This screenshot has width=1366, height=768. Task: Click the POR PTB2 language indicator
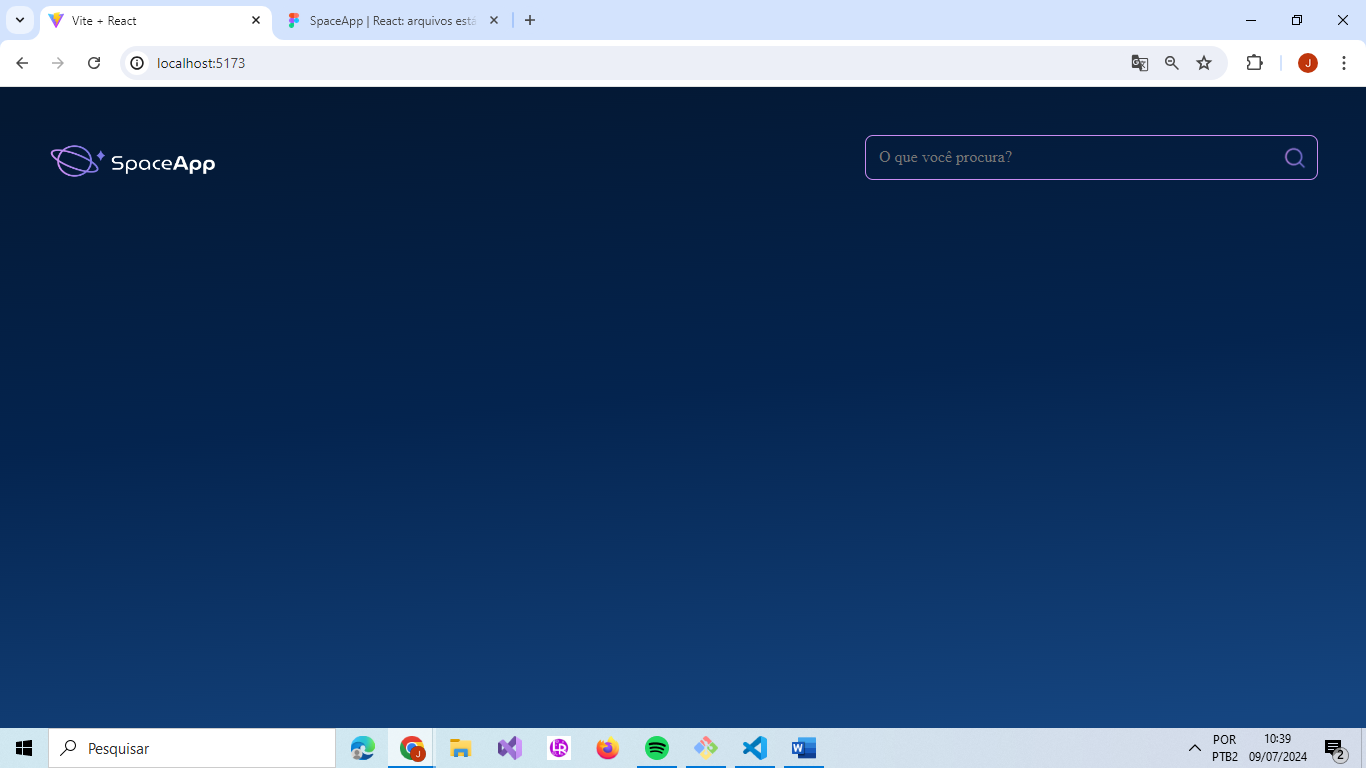(1225, 748)
